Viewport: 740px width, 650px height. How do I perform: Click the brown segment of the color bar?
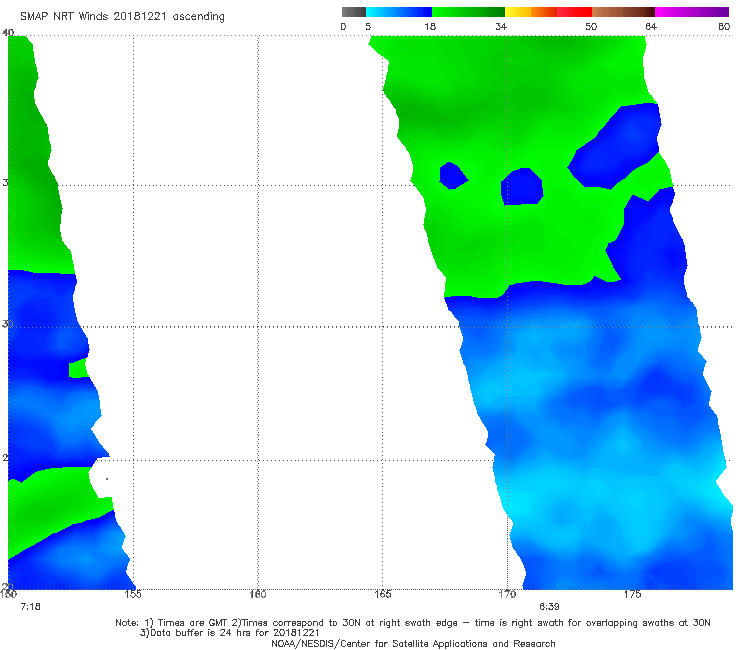point(623,12)
